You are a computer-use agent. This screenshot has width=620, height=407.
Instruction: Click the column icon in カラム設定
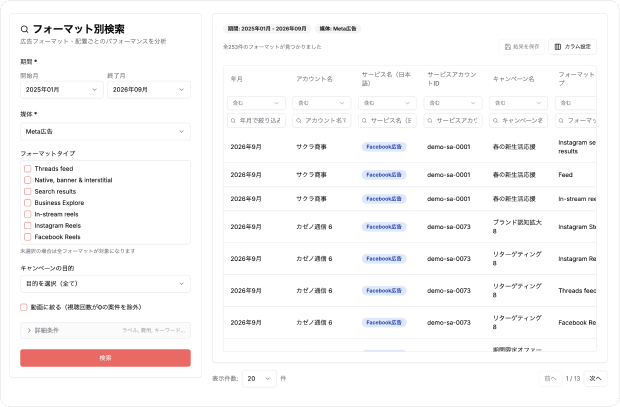coord(558,47)
